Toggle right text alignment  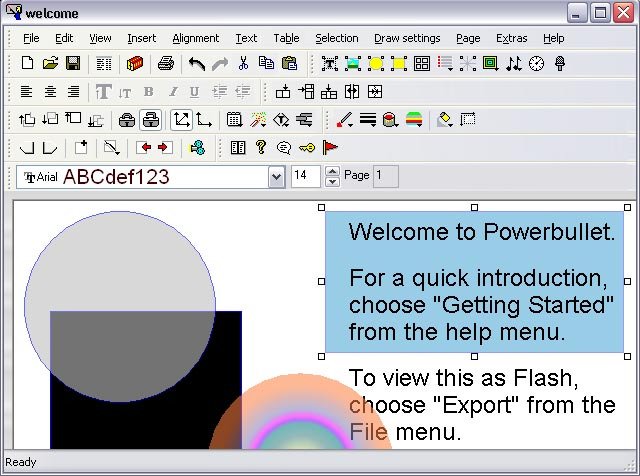73,91
